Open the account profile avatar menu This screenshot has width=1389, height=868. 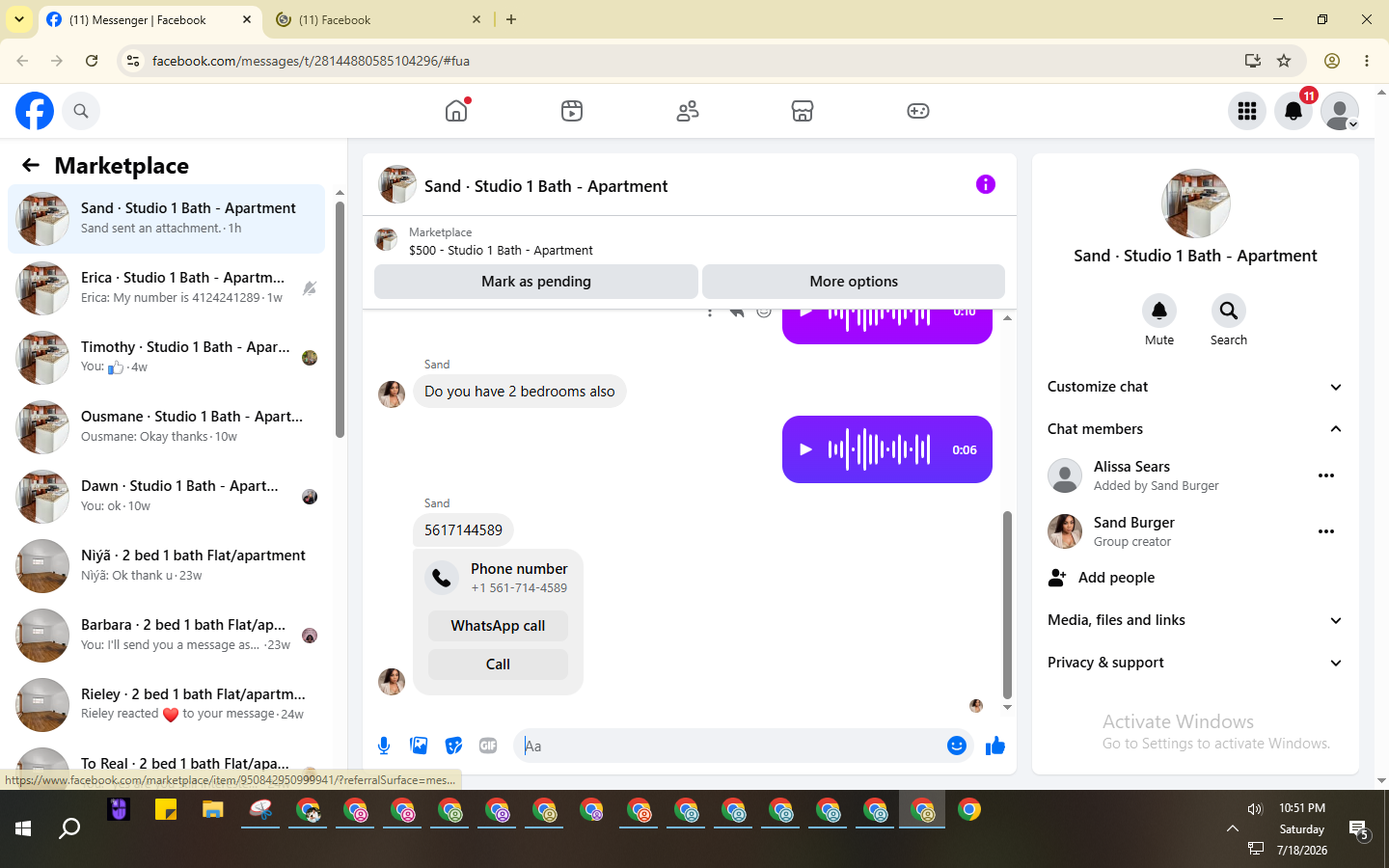click(1340, 111)
